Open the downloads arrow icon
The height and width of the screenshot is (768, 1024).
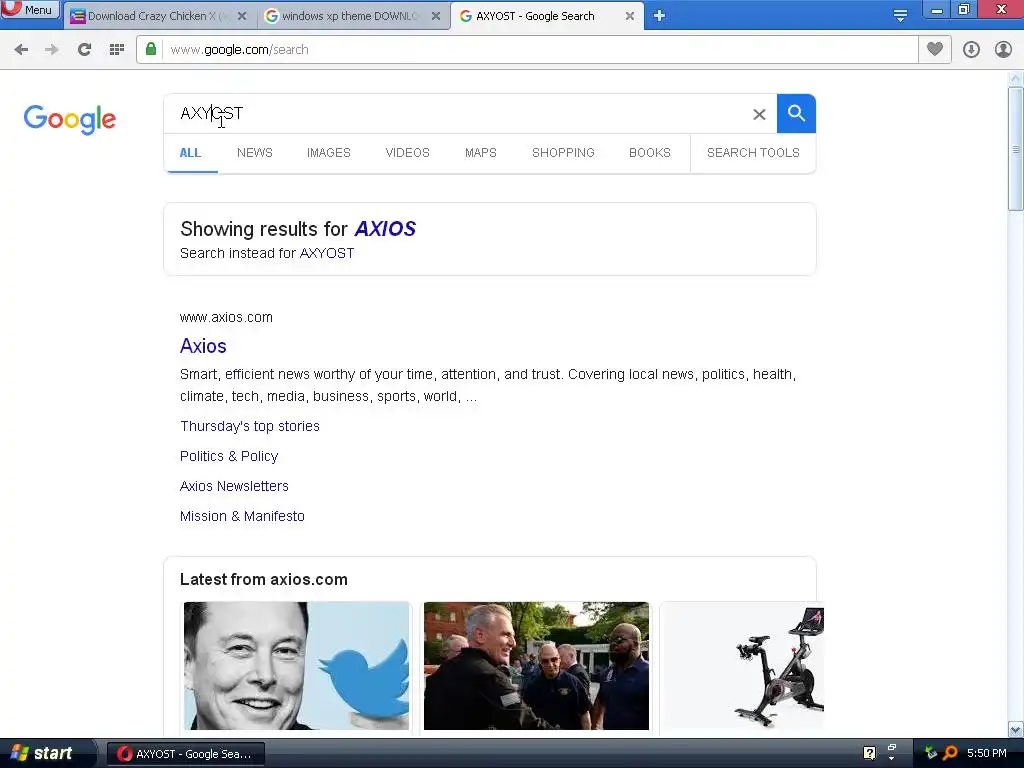click(x=971, y=50)
